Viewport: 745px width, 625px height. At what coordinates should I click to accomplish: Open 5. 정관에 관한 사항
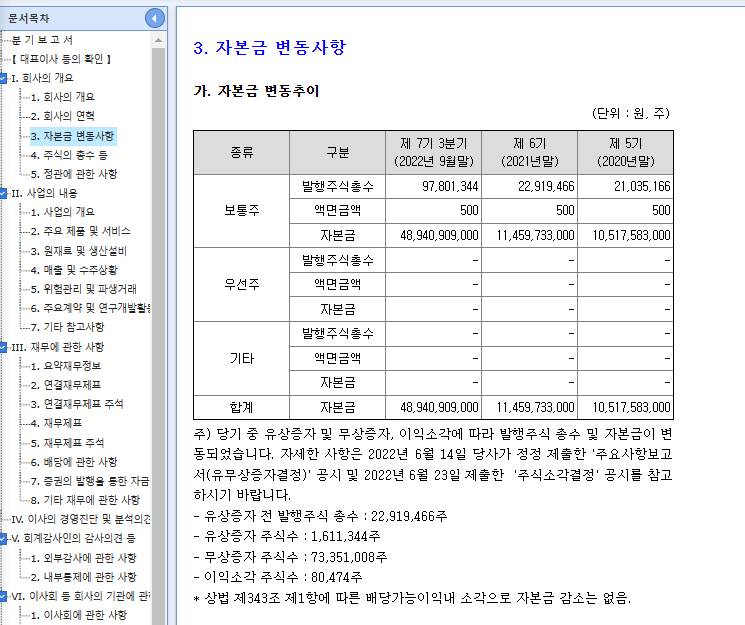(x=74, y=174)
